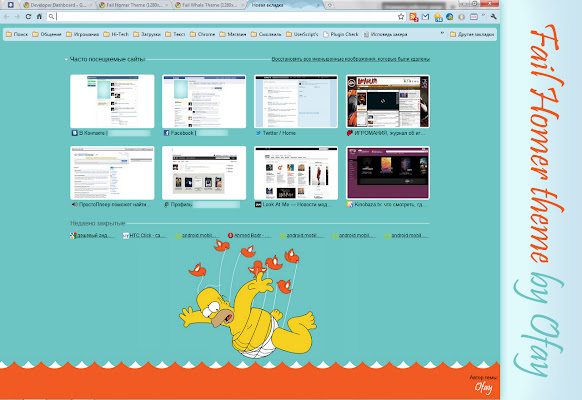Click the grey round extension icon
Screen dimensions: 582x400
[x=462, y=17]
